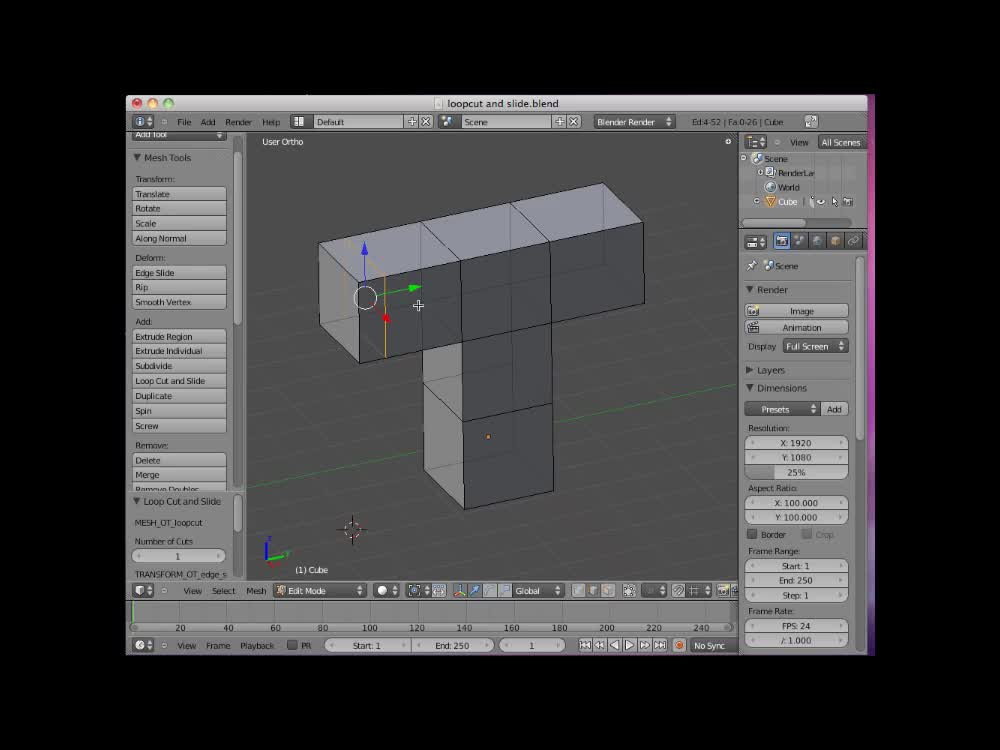Viewport: 1000px width, 750px height.
Task: Select the Scene properties tab icon
Action: tap(799, 241)
